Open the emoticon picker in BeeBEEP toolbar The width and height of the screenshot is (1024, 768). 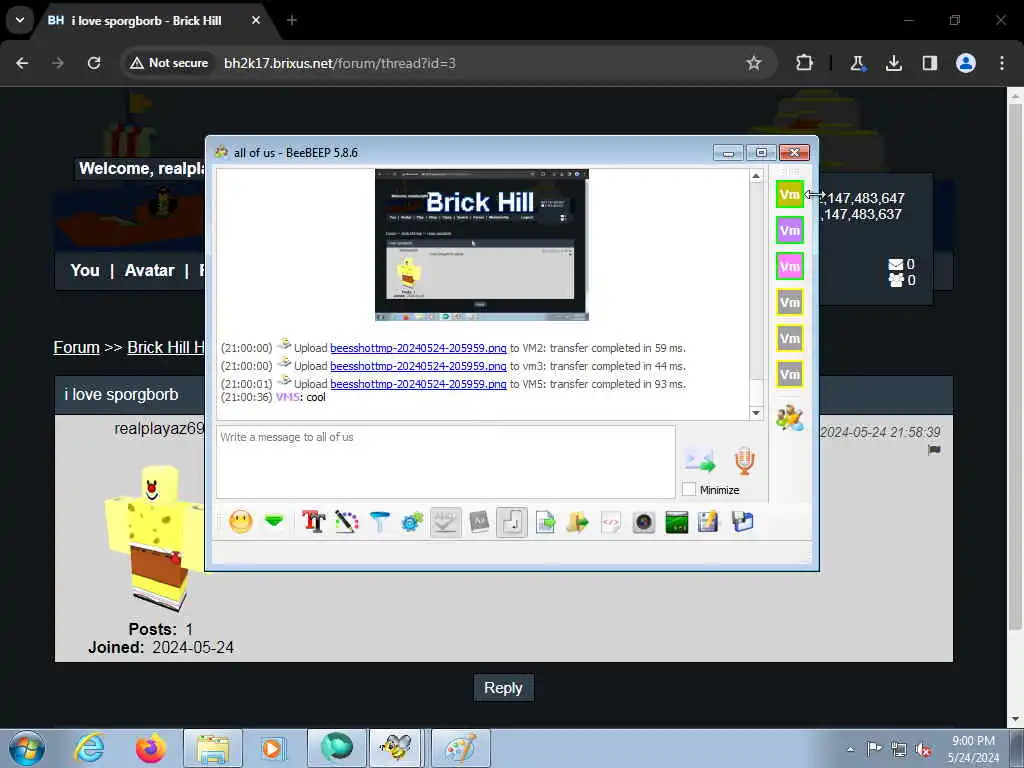coord(240,522)
